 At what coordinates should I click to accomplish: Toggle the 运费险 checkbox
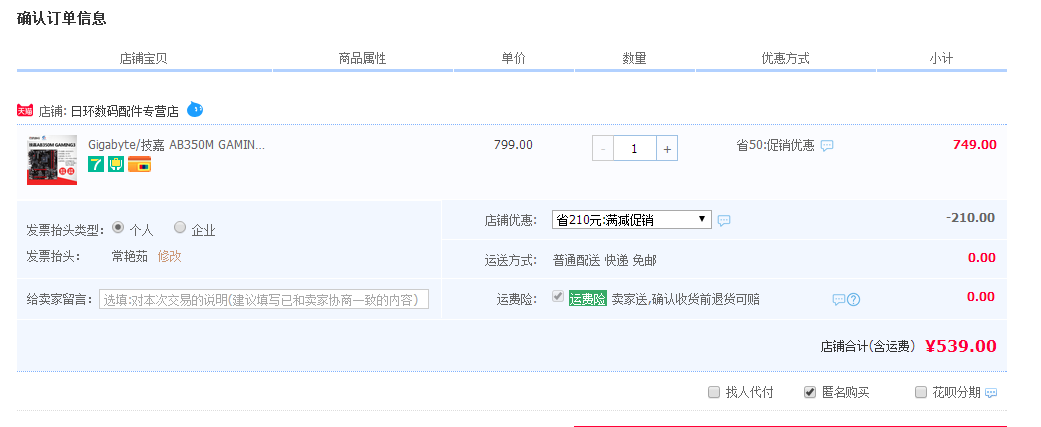tap(558, 297)
